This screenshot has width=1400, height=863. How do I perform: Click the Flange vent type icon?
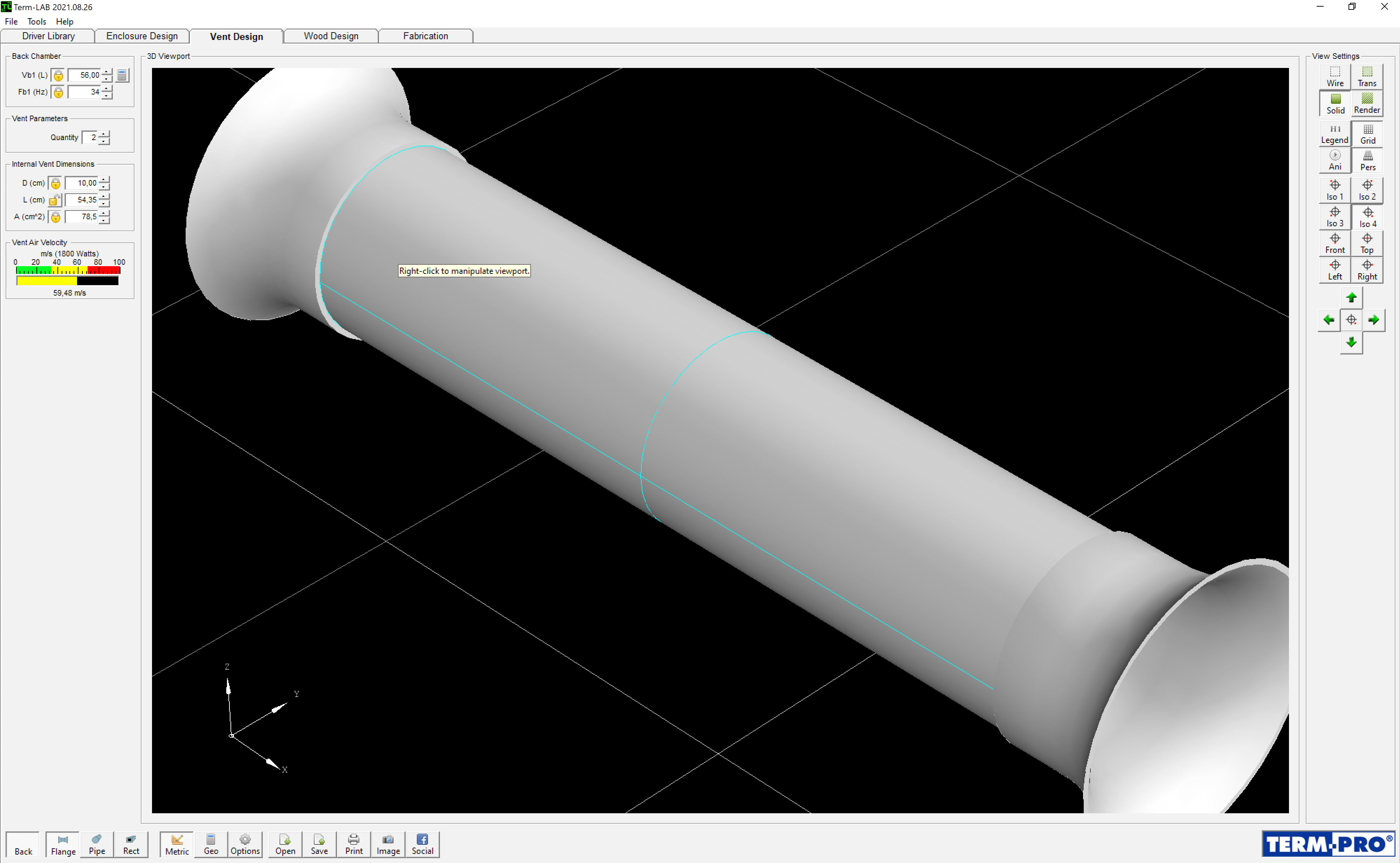(x=63, y=844)
